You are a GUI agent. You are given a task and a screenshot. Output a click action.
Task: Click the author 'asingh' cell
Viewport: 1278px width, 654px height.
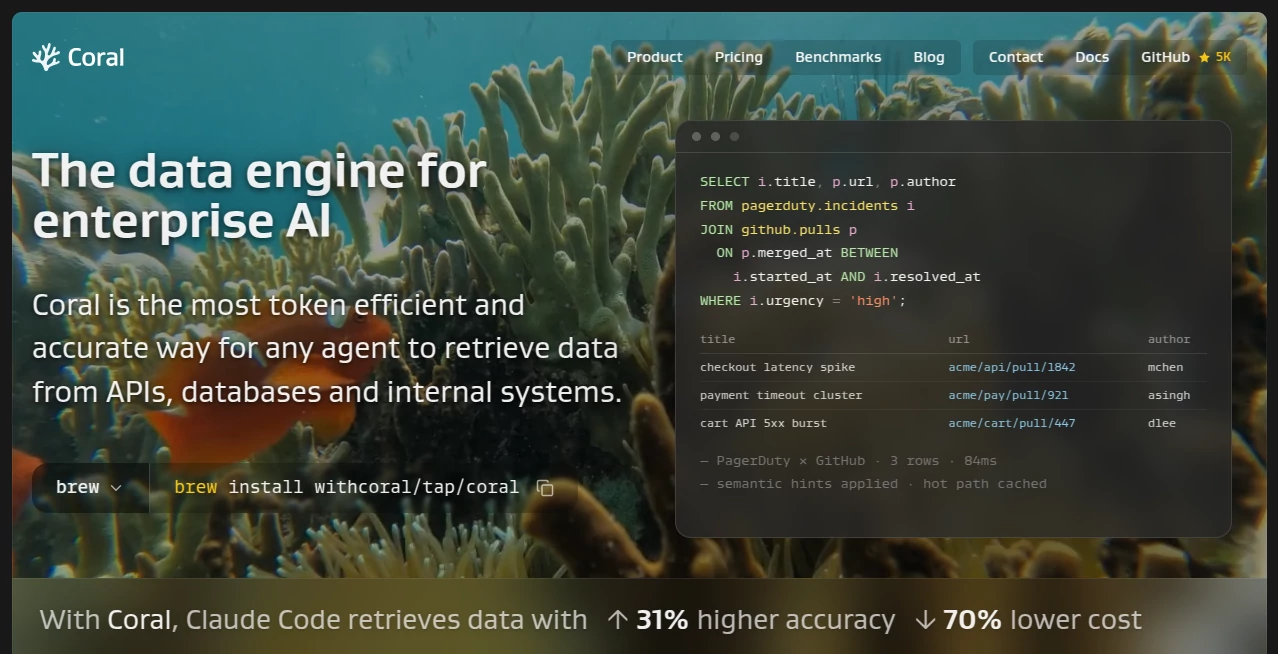tap(1169, 395)
